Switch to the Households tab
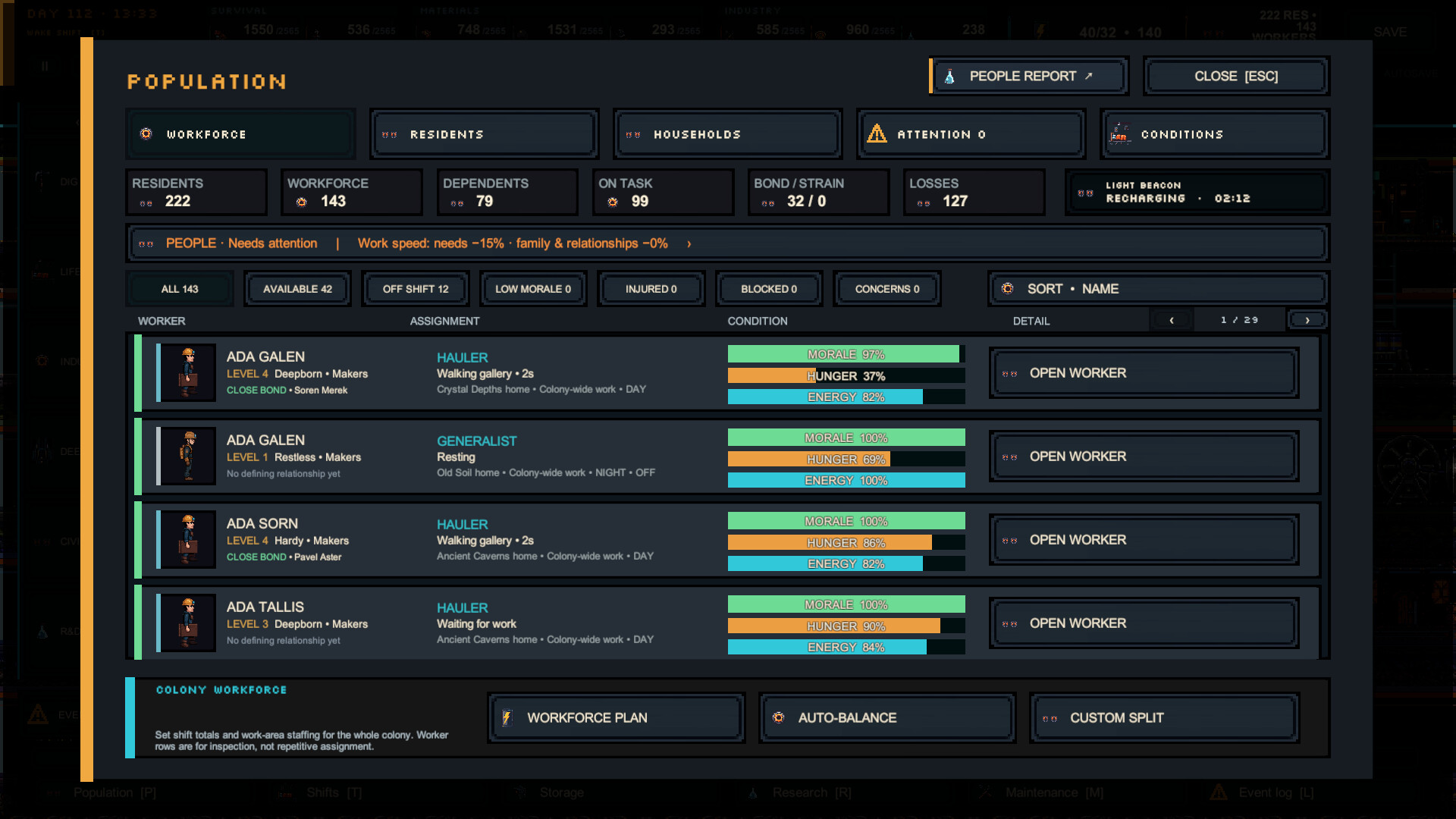 pos(728,134)
